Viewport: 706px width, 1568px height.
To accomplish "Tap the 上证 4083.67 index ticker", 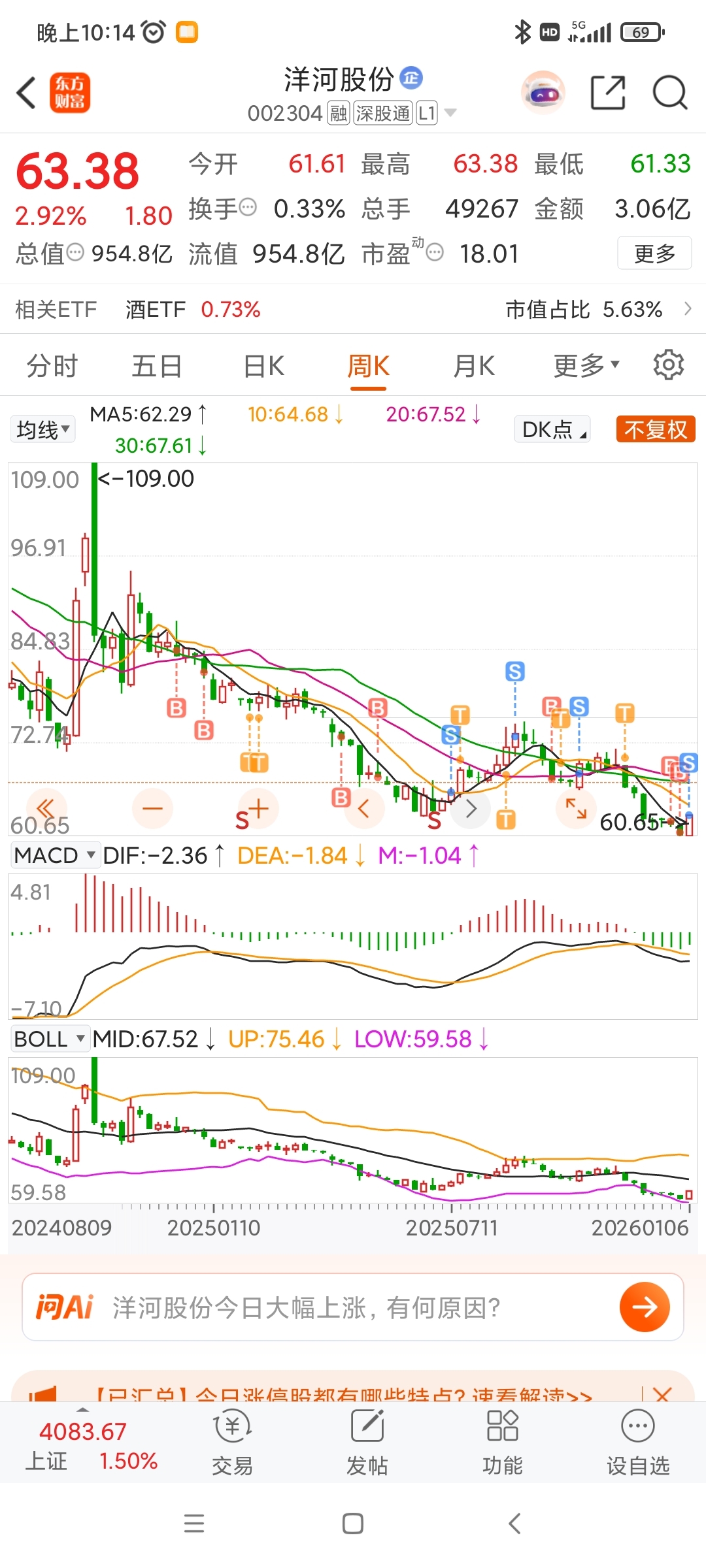I will point(92,1445).
